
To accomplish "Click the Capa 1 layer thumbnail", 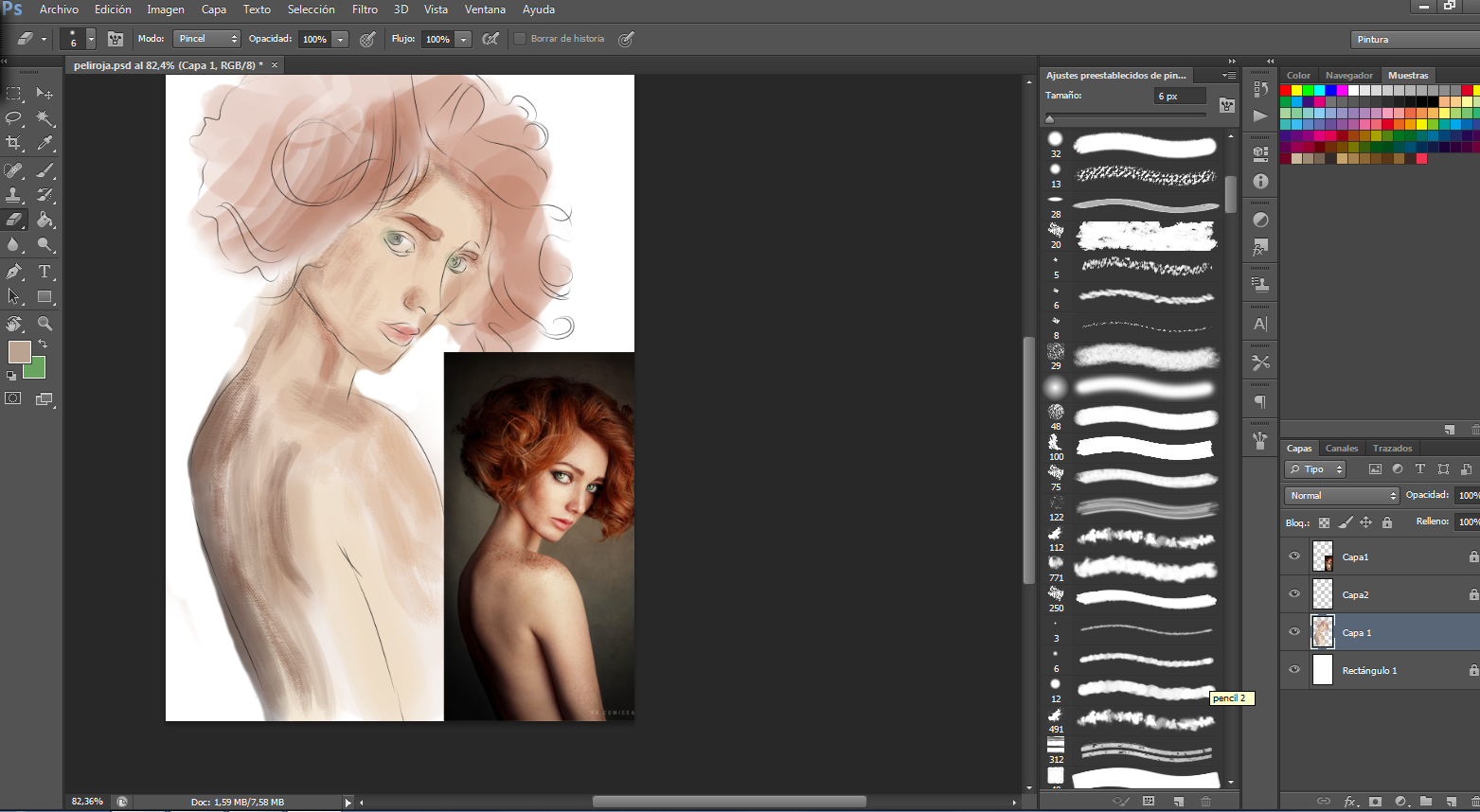I will coord(1323,632).
